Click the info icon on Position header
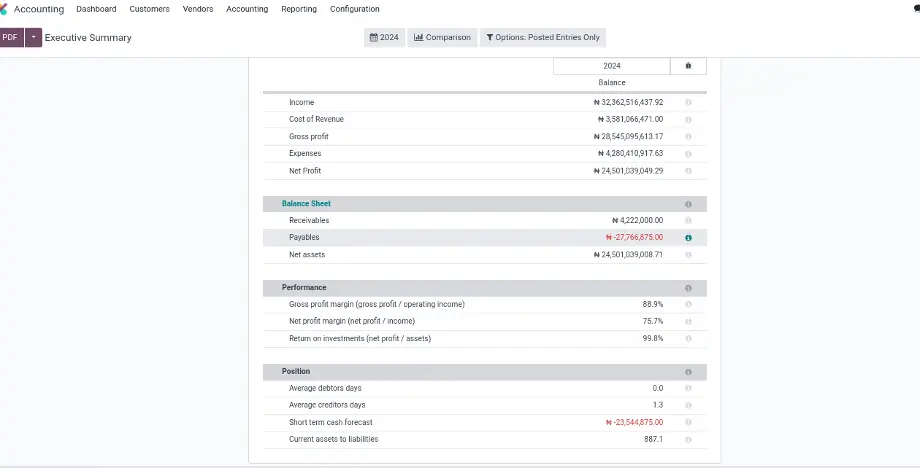This screenshot has height=468, width=920. click(688, 372)
